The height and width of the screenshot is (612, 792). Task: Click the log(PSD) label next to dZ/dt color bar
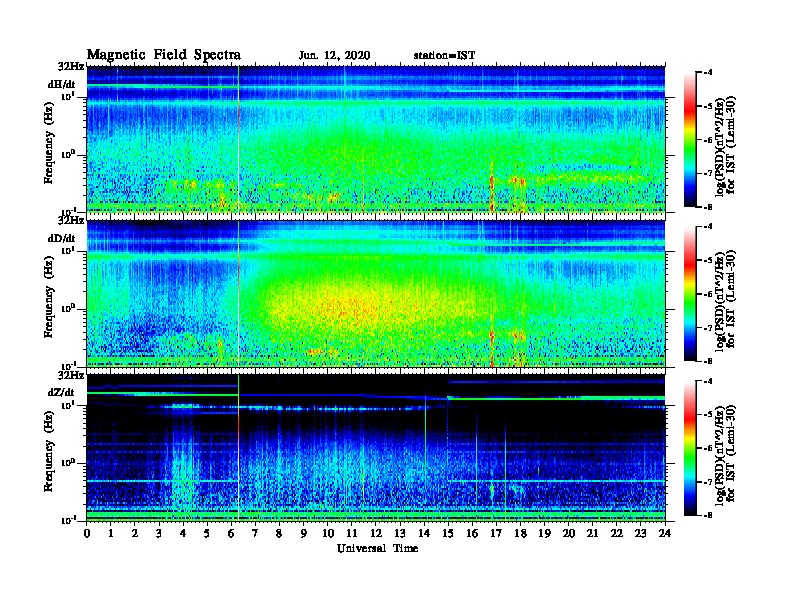click(x=726, y=454)
